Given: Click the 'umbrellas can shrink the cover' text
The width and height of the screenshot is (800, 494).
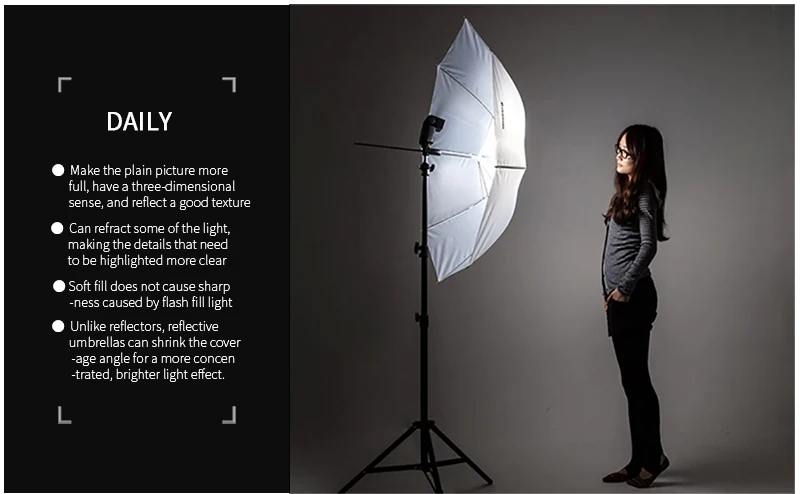Looking at the screenshot, I should tap(155, 342).
